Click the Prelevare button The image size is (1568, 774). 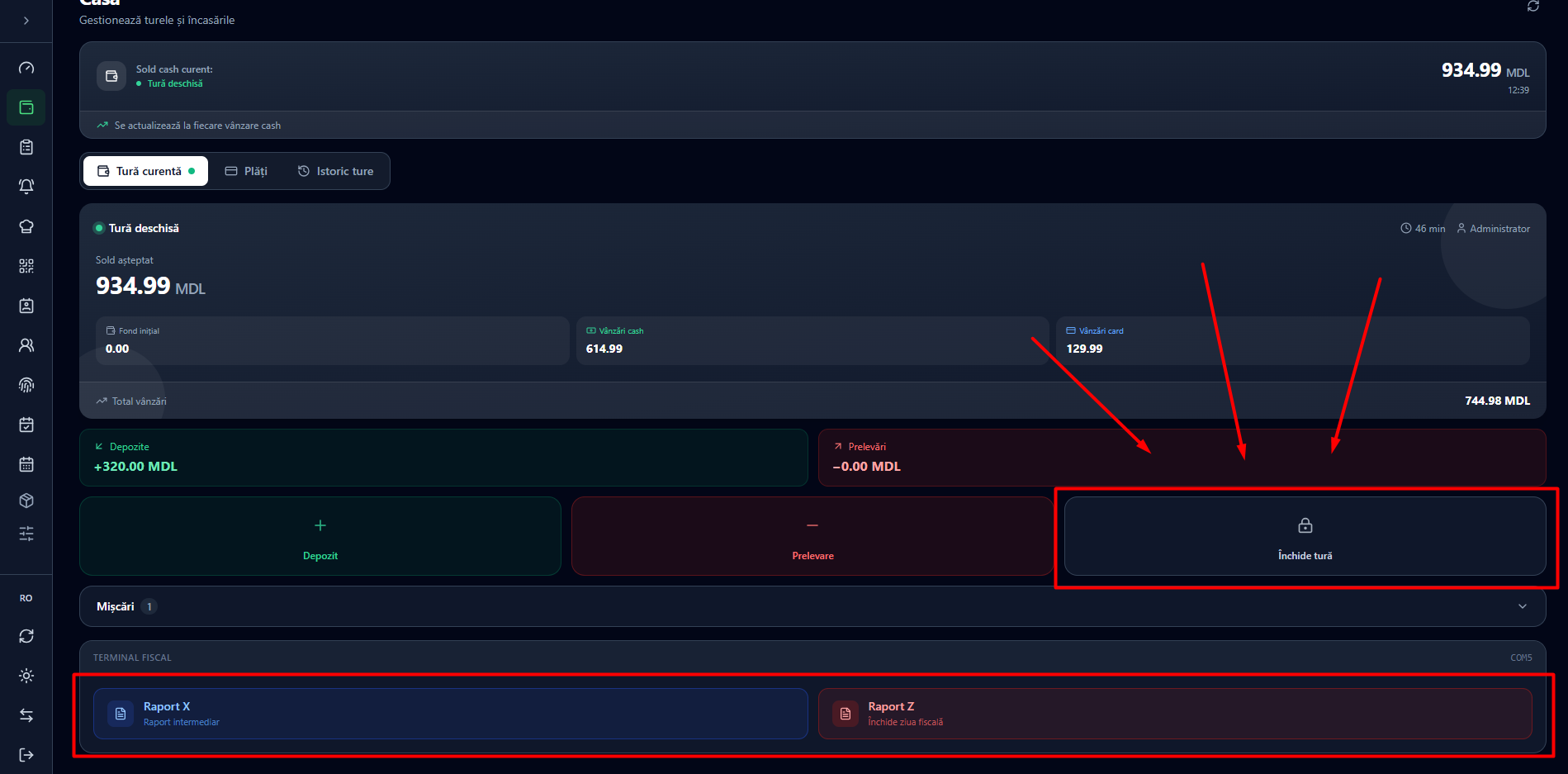click(x=812, y=536)
